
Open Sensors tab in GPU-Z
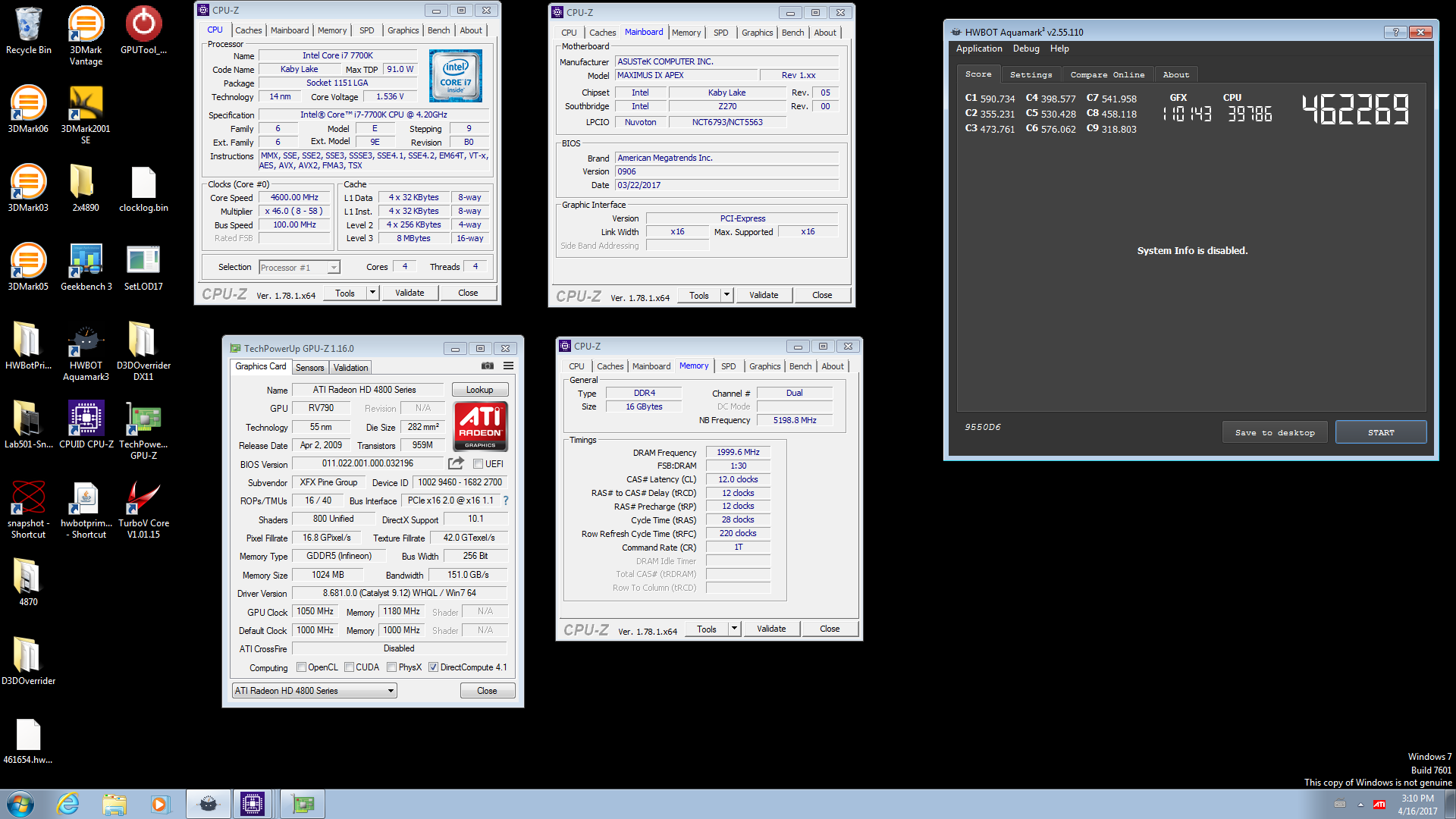pos(309,368)
